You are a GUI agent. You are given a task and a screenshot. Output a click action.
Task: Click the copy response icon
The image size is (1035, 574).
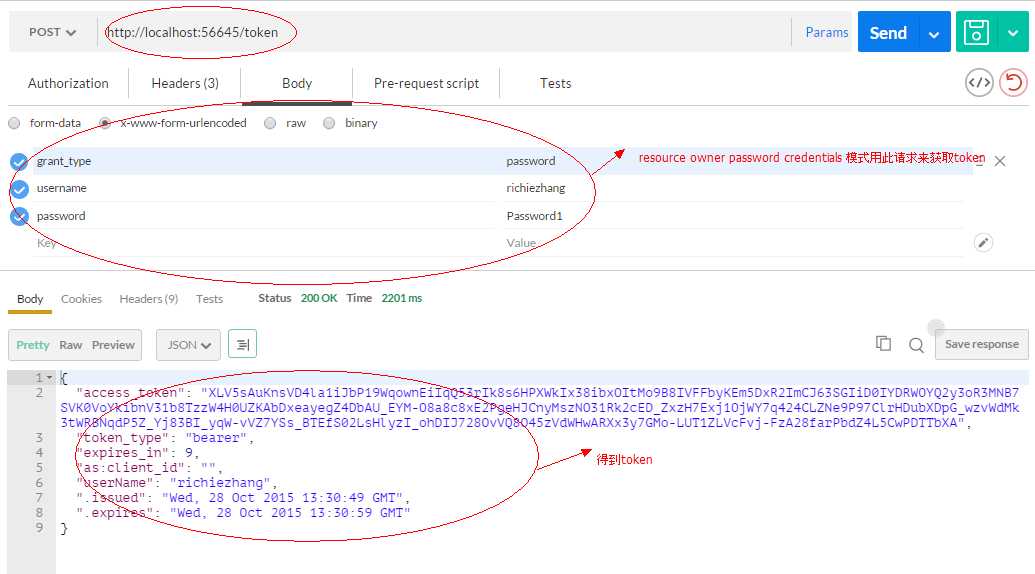[x=883, y=344]
